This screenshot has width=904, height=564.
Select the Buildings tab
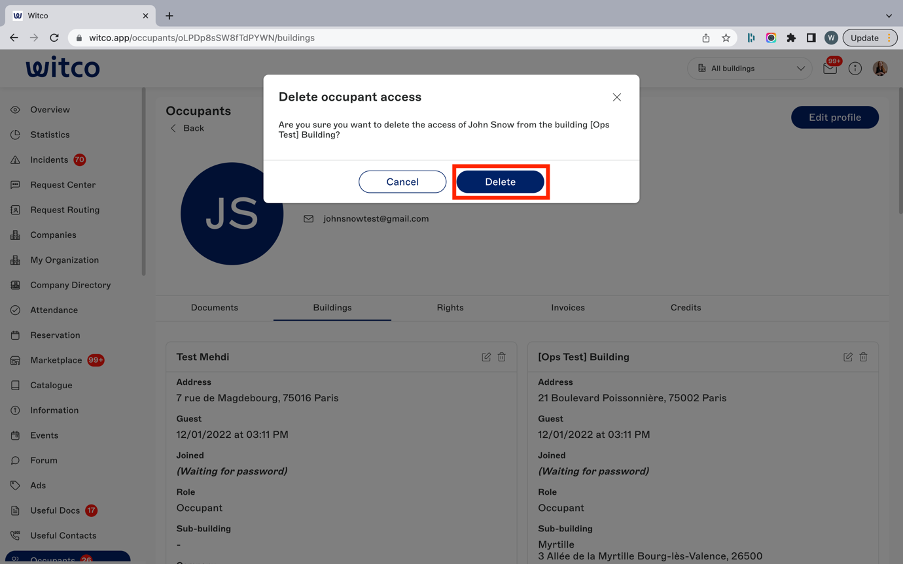pos(332,307)
